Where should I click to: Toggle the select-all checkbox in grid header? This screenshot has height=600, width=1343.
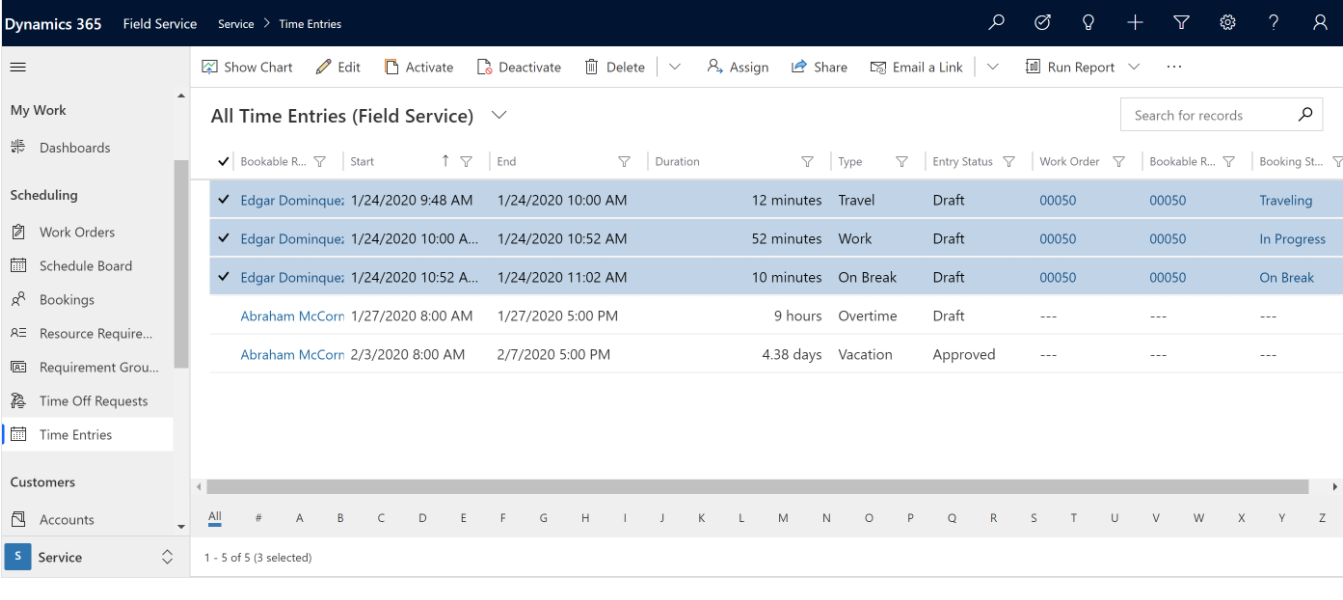coord(223,160)
